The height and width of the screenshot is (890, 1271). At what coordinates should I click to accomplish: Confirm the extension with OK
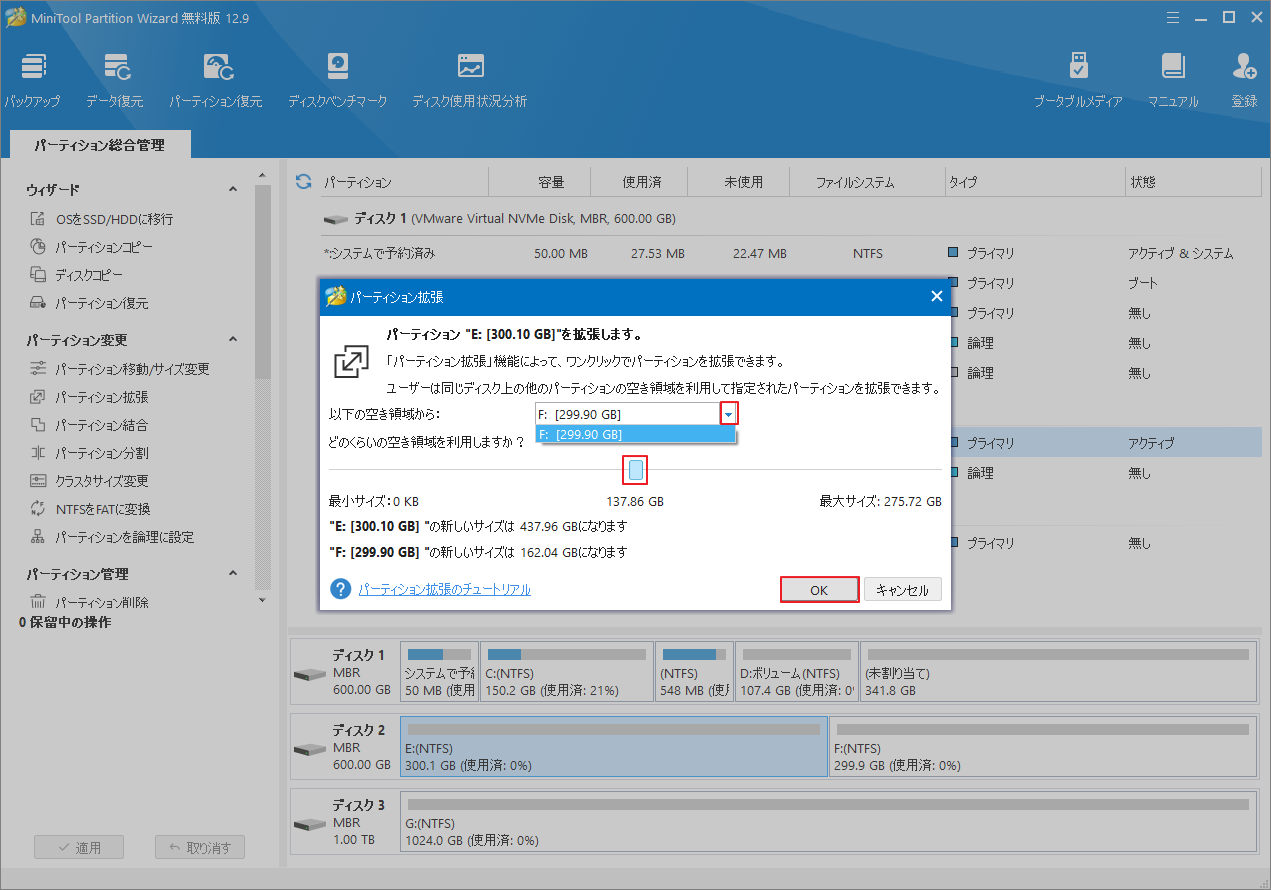pos(819,590)
